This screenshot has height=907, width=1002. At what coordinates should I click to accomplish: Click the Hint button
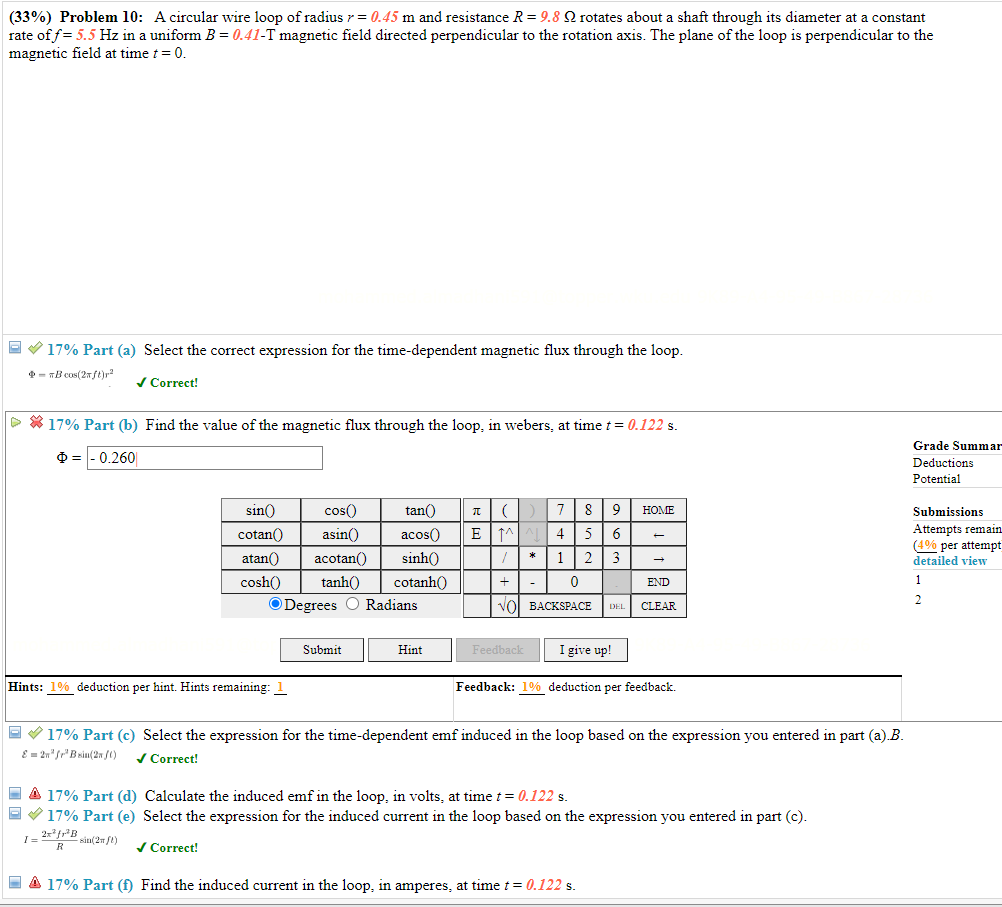click(x=409, y=650)
